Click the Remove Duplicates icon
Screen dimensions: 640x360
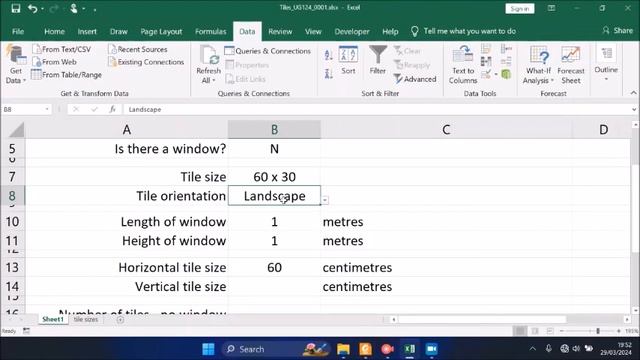pos(486,62)
